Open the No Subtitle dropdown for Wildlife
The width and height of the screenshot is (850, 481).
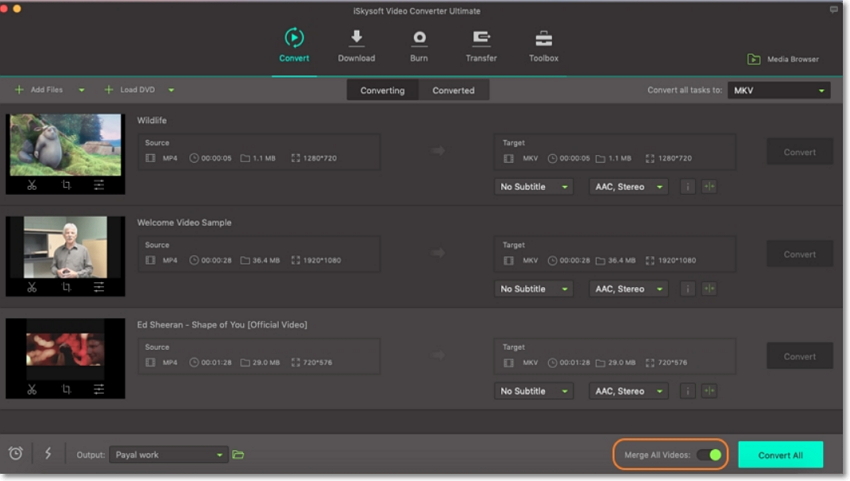pyautogui.click(x=534, y=186)
